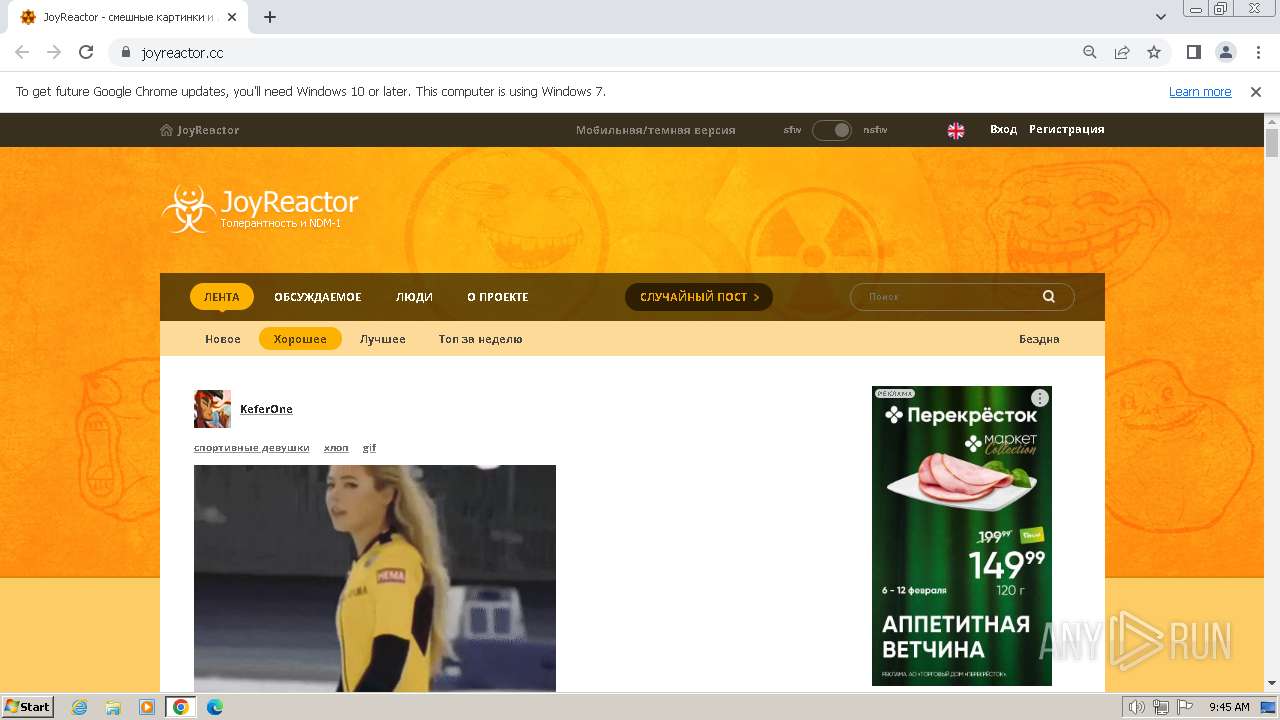Image resolution: width=1280 pixels, height=720 pixels.
Task: Open Chrome's three-dot menu
Action: [x=1256, y=52]
